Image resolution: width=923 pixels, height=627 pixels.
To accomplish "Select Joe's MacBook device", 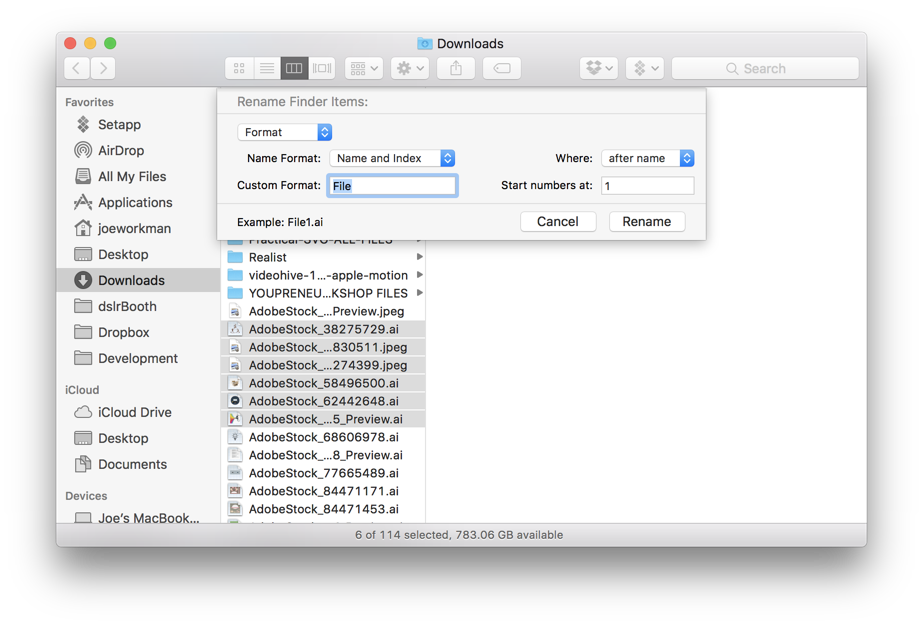I will 138,517.
